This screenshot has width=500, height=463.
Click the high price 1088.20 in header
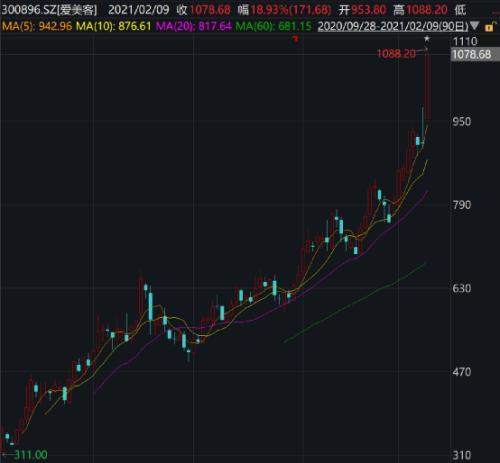(x=427, y=10)
